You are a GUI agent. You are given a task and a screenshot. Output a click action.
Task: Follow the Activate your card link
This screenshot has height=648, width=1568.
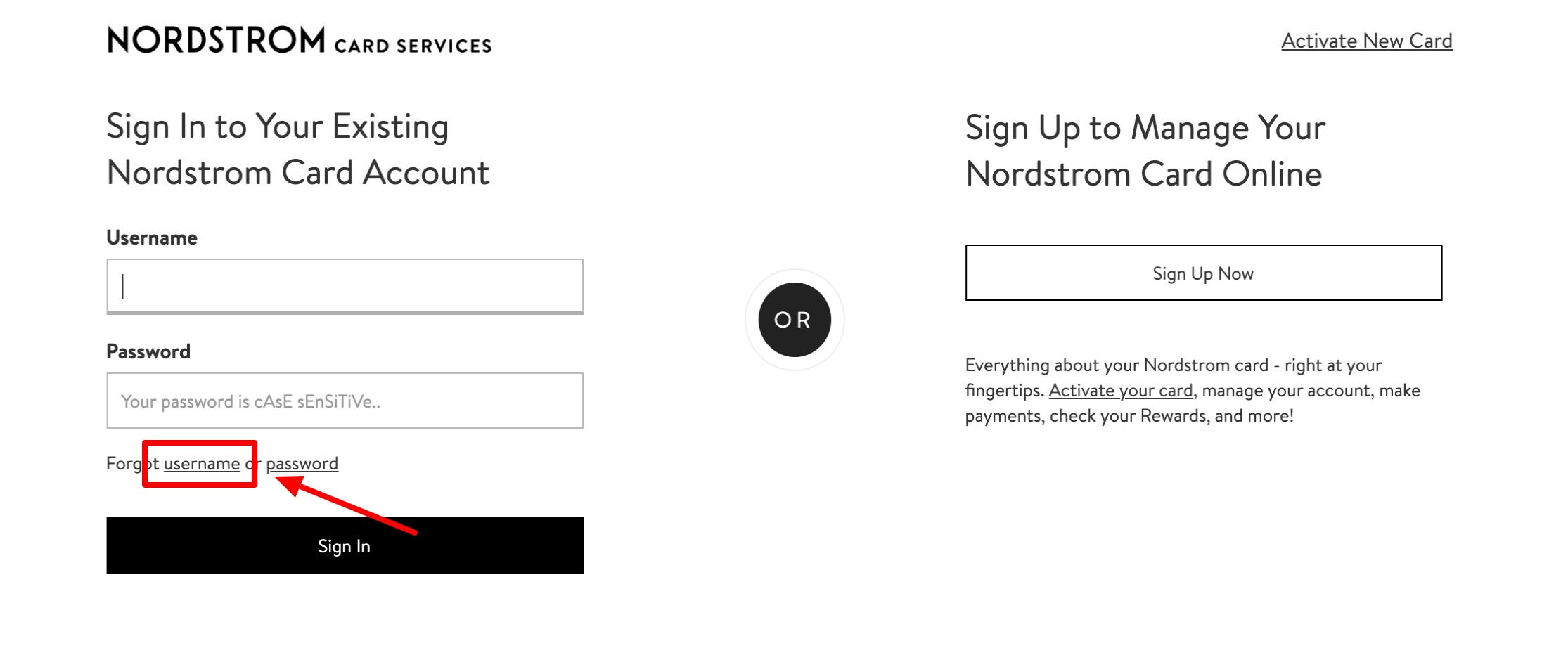(x=1120, y=390)
